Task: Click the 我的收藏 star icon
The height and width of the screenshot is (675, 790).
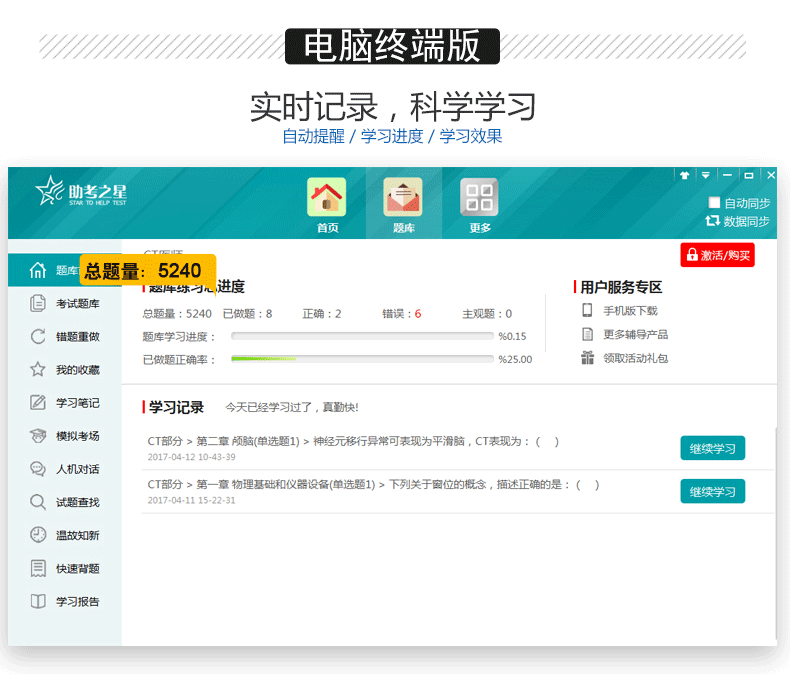Action: pos(38,369)
